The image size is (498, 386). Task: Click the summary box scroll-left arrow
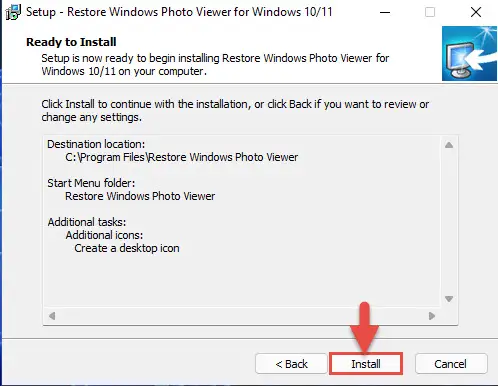52,316
